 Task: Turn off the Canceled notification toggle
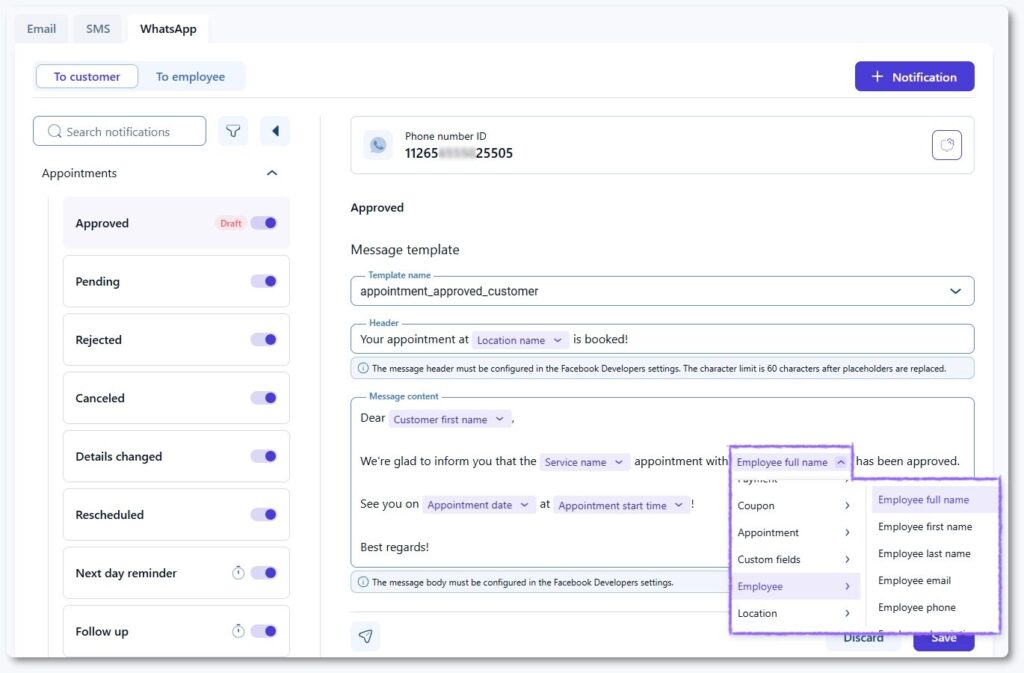pyautogui.click(x=264, y=398)
